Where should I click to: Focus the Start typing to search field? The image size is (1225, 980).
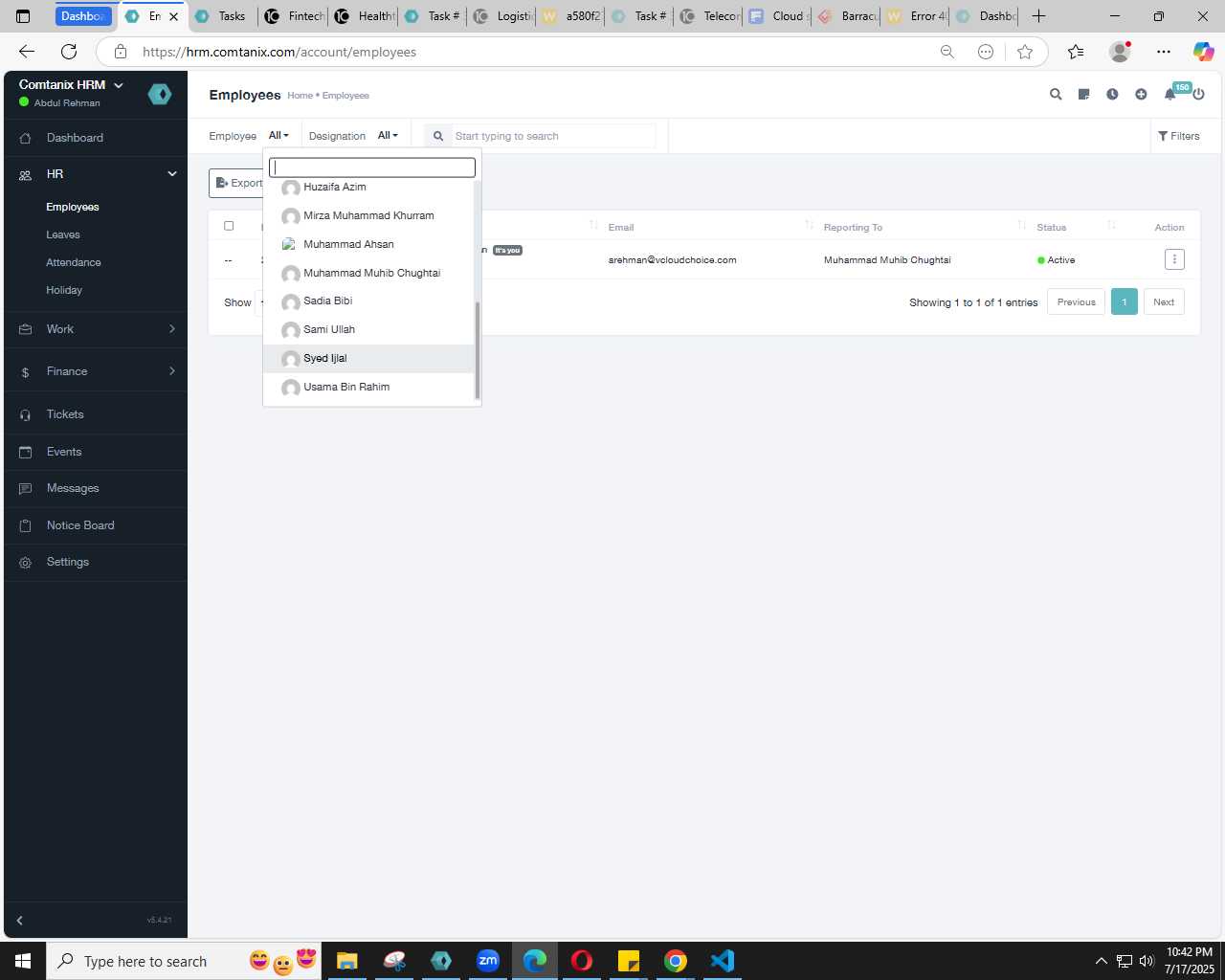[x=554, y=136]
